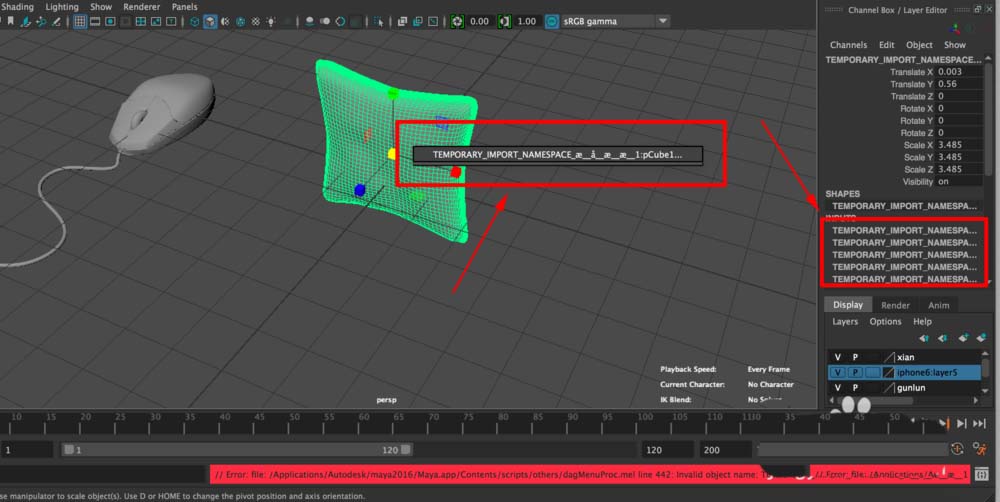Toggle V visibility of xian layer
This screenshot has width=1000, height=502.
(x=837, y=357)
